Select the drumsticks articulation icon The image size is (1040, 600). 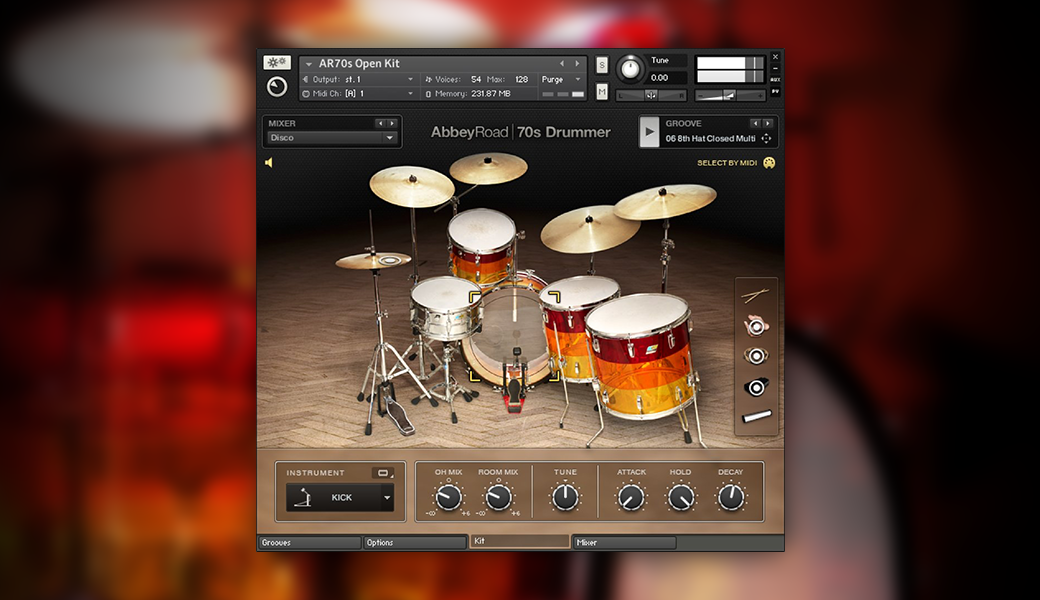755,296
